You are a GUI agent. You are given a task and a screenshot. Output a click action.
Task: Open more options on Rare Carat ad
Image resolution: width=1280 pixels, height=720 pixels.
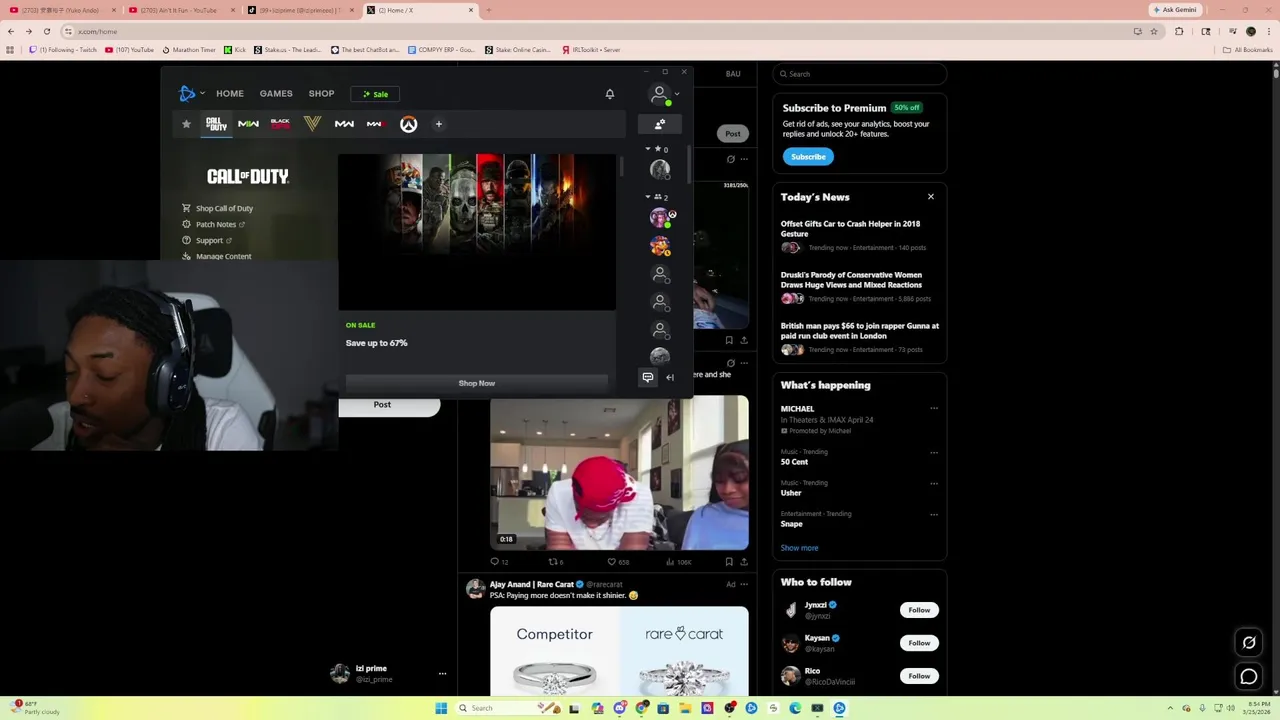(744, 584)
